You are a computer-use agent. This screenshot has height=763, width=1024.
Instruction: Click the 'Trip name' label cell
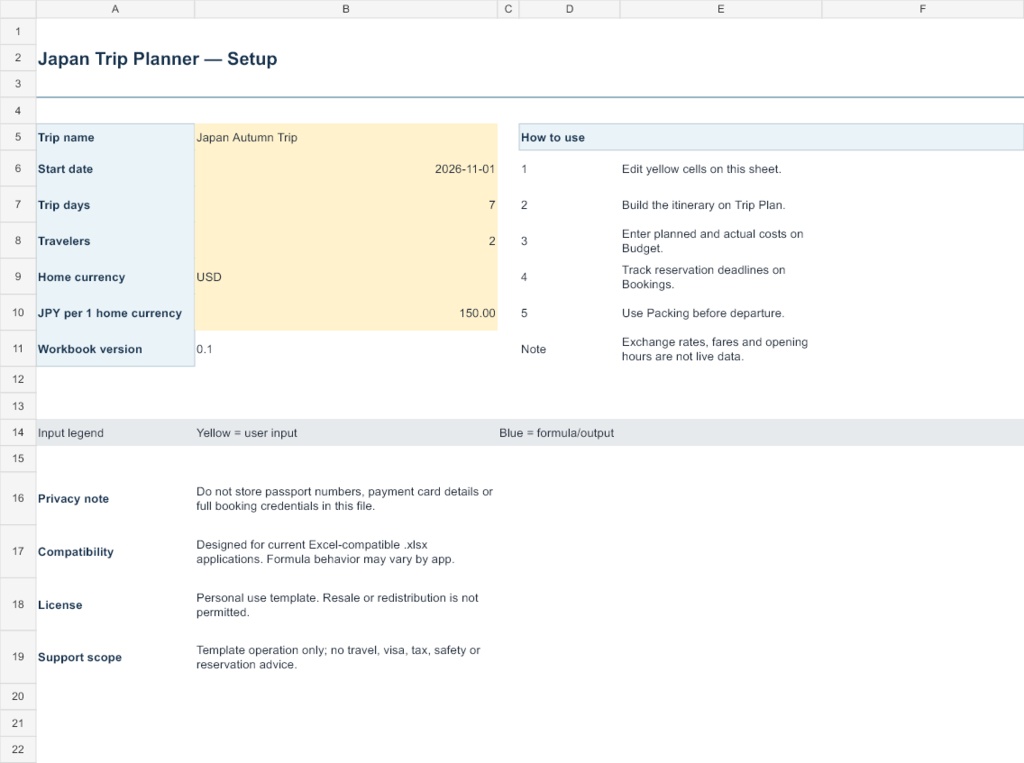(115, 137)
